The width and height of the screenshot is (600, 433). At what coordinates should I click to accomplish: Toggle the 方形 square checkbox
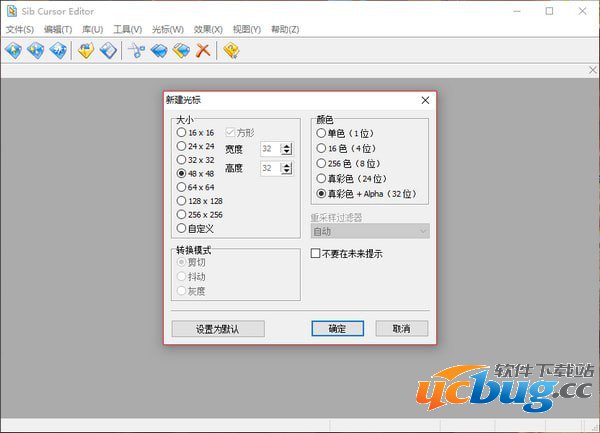tap(240, 133)
